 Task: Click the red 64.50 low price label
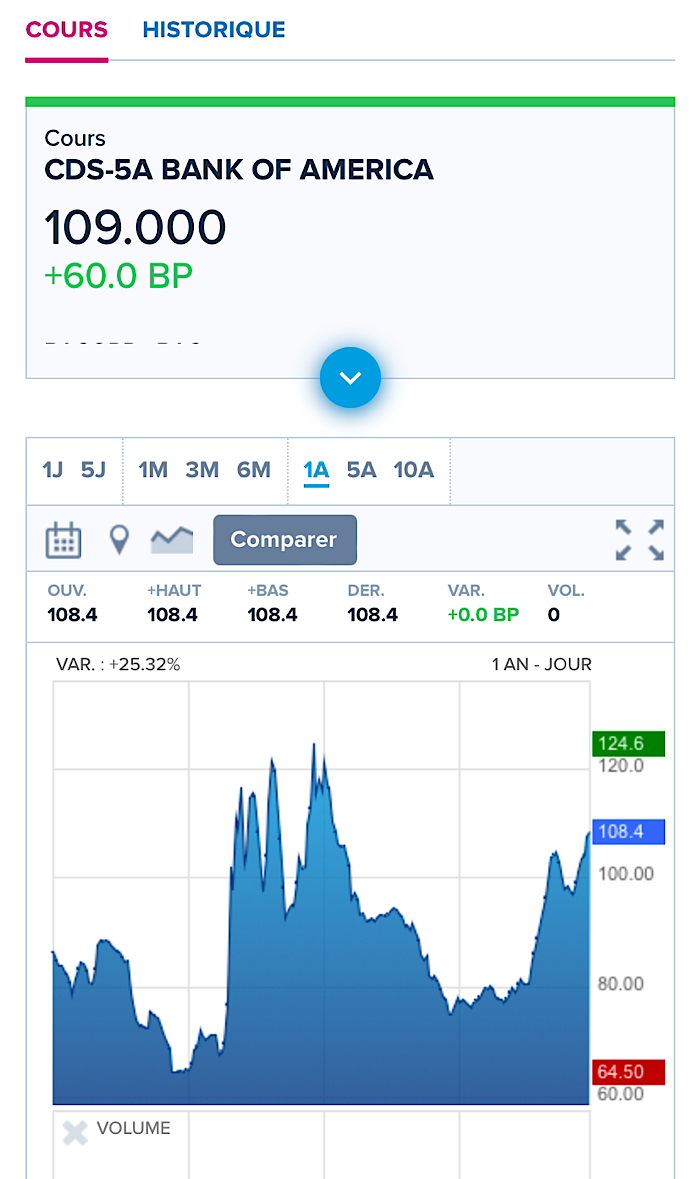(x=628, y=1072)
